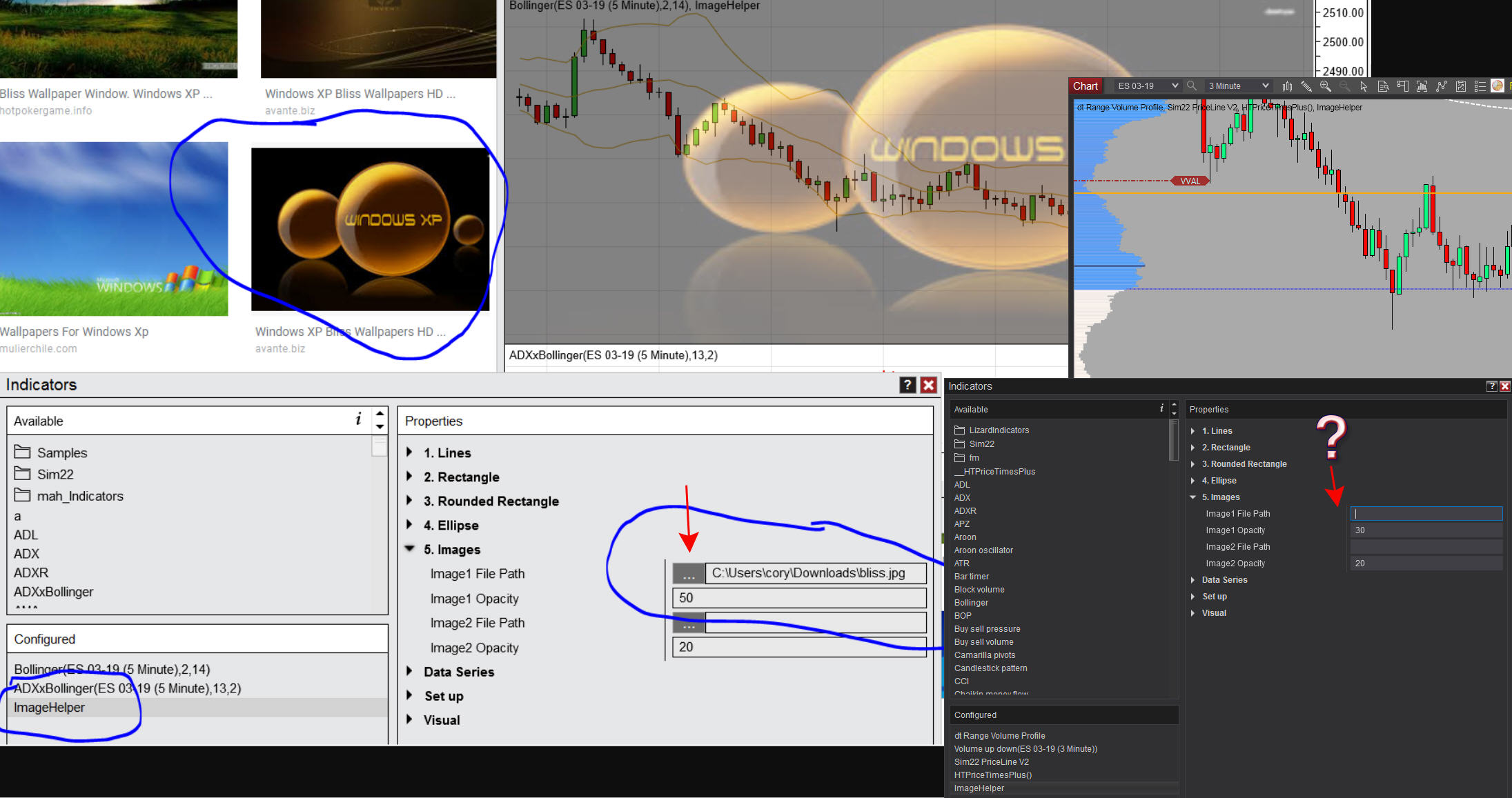Click the light Image1 File Path field
The height and width of the screenshot is (798, 1512).
[815, 573]
